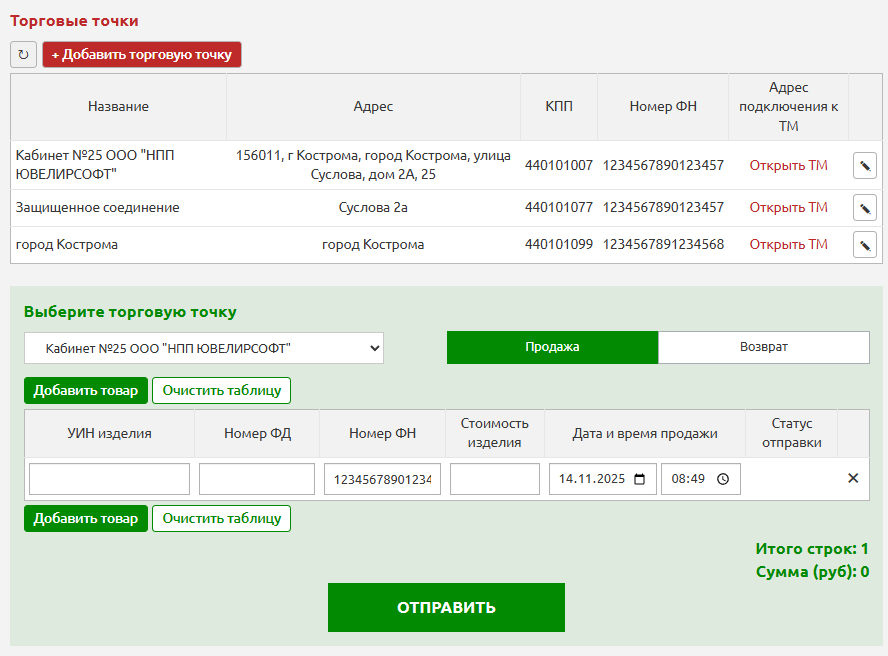Click the refresh trade points icon

coord(23,55)
